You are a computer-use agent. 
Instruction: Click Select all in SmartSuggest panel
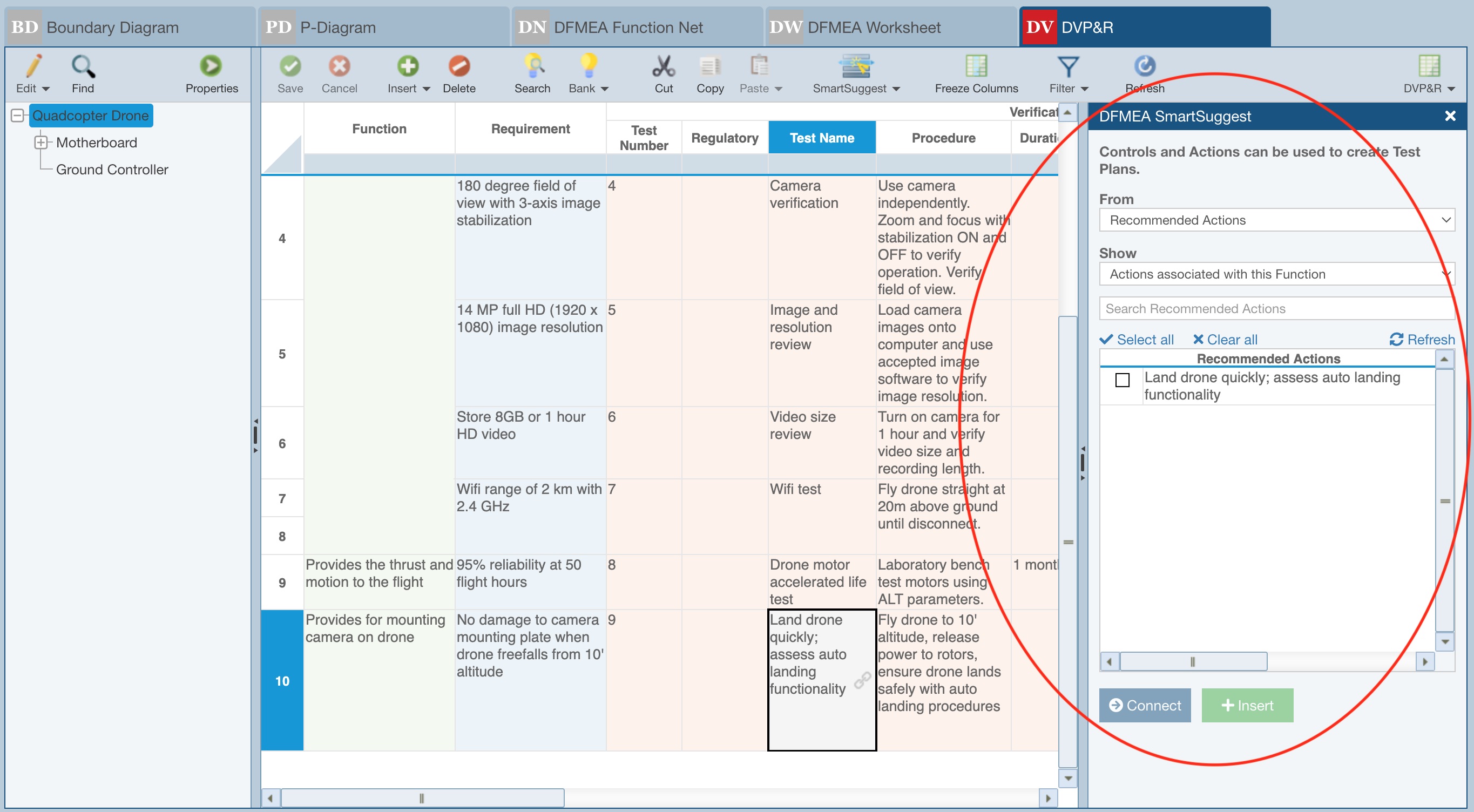[1137, 340]
